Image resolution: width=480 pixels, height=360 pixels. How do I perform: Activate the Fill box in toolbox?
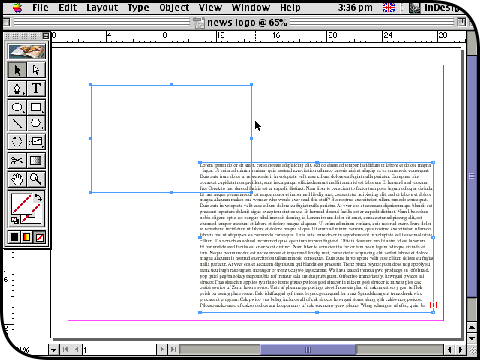click(x=22, y=203)
